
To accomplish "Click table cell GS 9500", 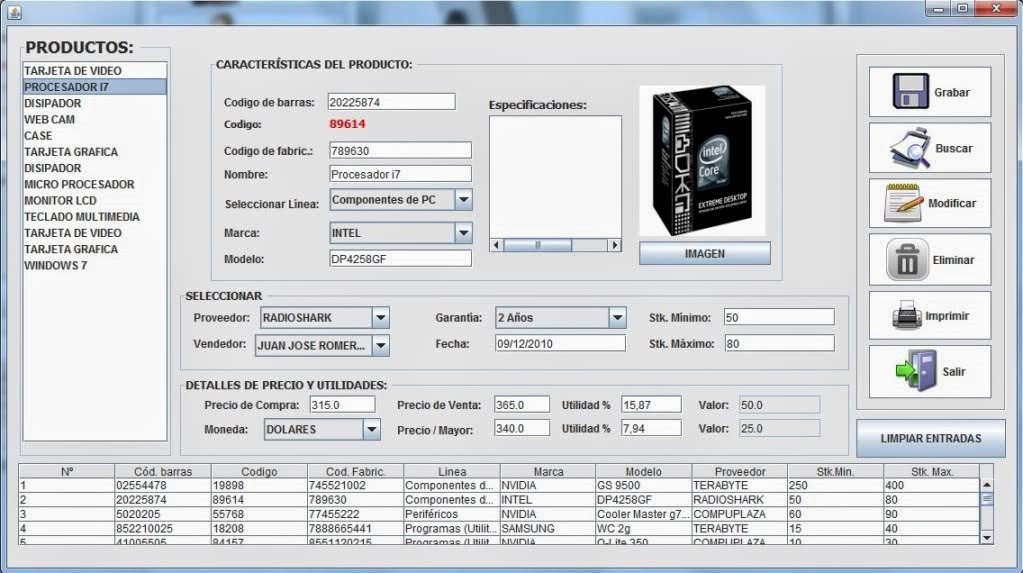I will tap(643, 486).
